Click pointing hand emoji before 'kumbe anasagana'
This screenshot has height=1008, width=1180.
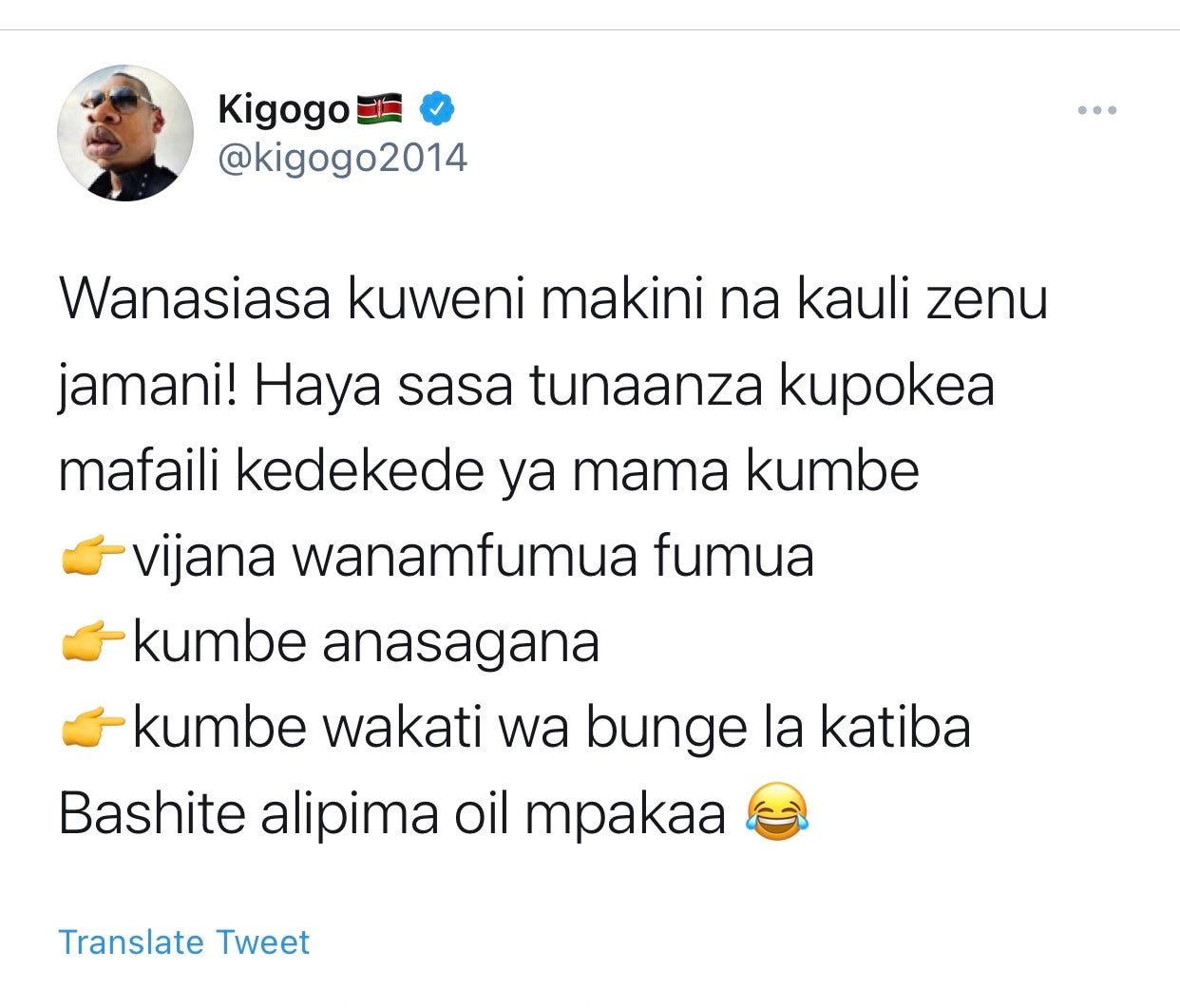click(x=92, y=643)
